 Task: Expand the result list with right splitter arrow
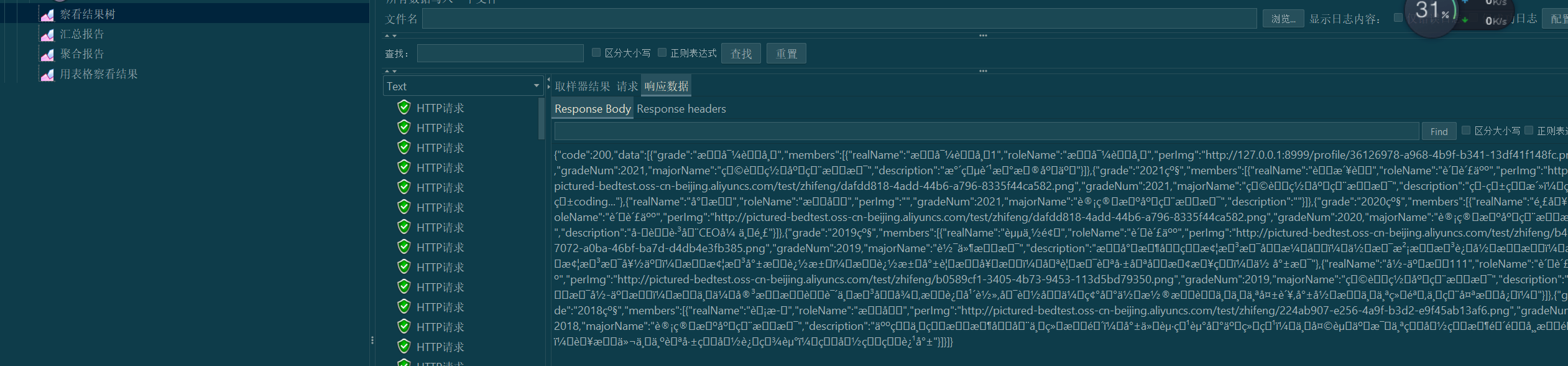548,87
